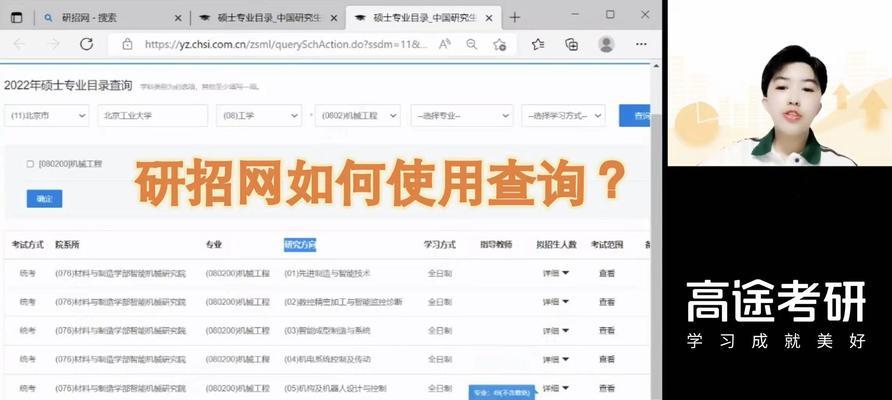Open the (0802)机械工程 subject dropdown

pos(358,116)
